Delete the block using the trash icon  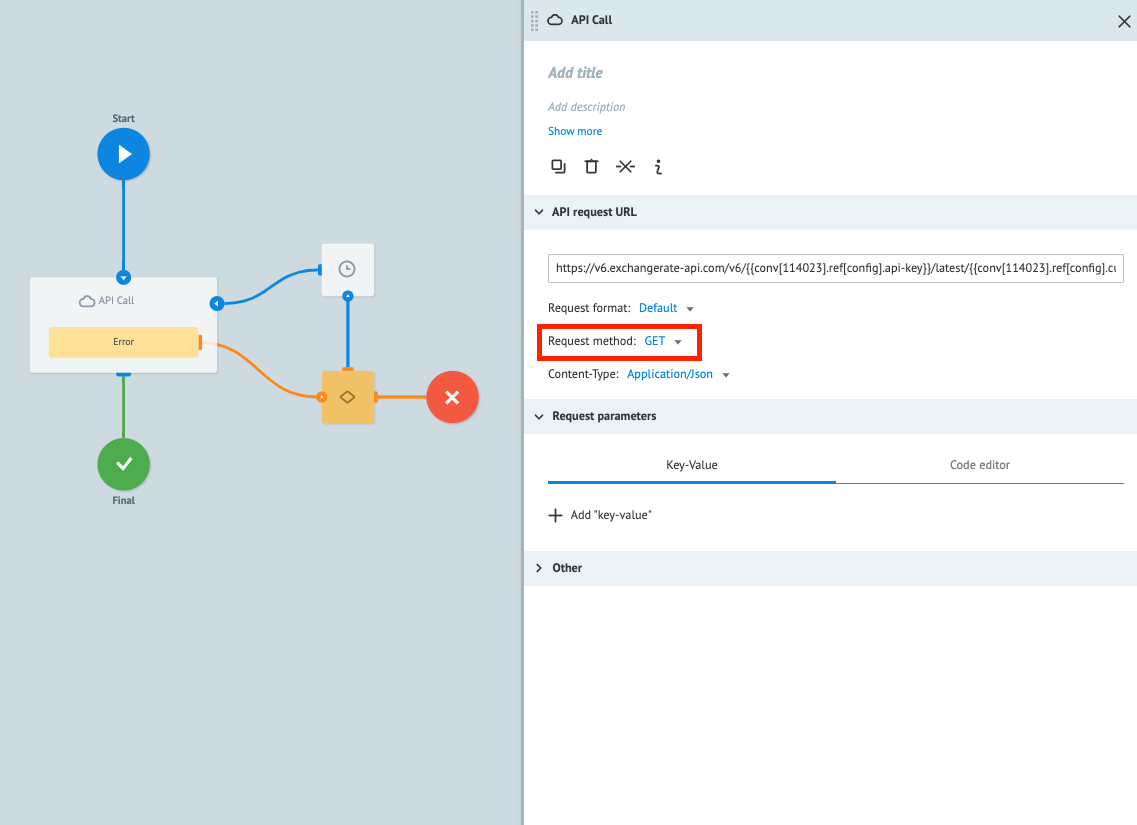tap(591, 166)
